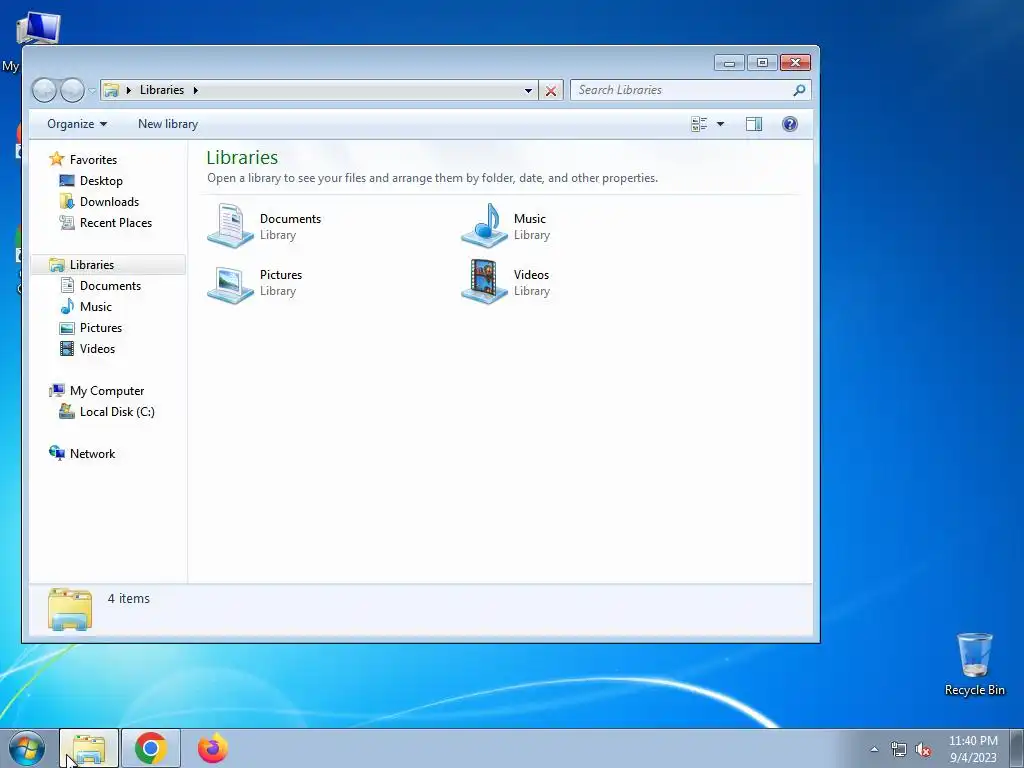The width and height of the screenshot is (1024, 768).
Task: Select Pictures in navigation pane tree
Action: coord(101,328)
